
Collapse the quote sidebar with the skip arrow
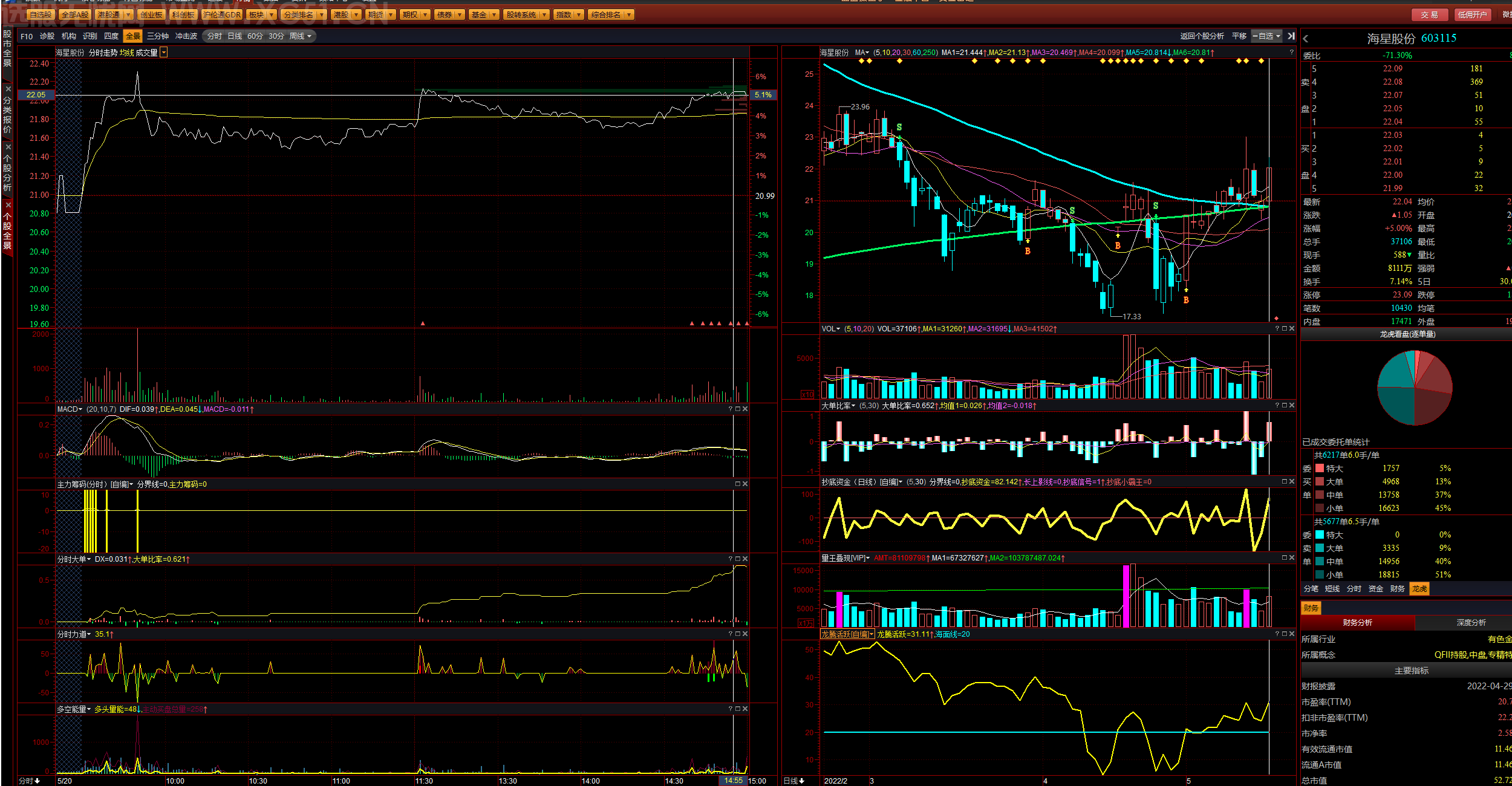pyautogui.click(x=1291, y=36)
